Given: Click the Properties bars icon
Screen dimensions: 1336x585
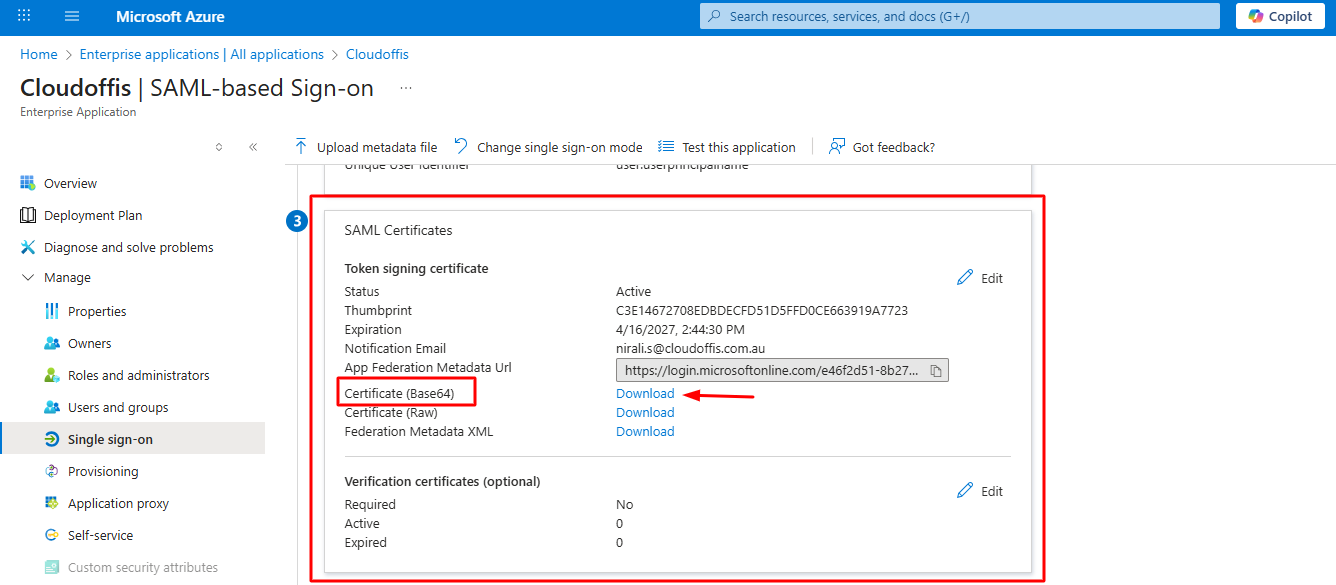Looking at the screenshot, I should [x=52, y=311].
